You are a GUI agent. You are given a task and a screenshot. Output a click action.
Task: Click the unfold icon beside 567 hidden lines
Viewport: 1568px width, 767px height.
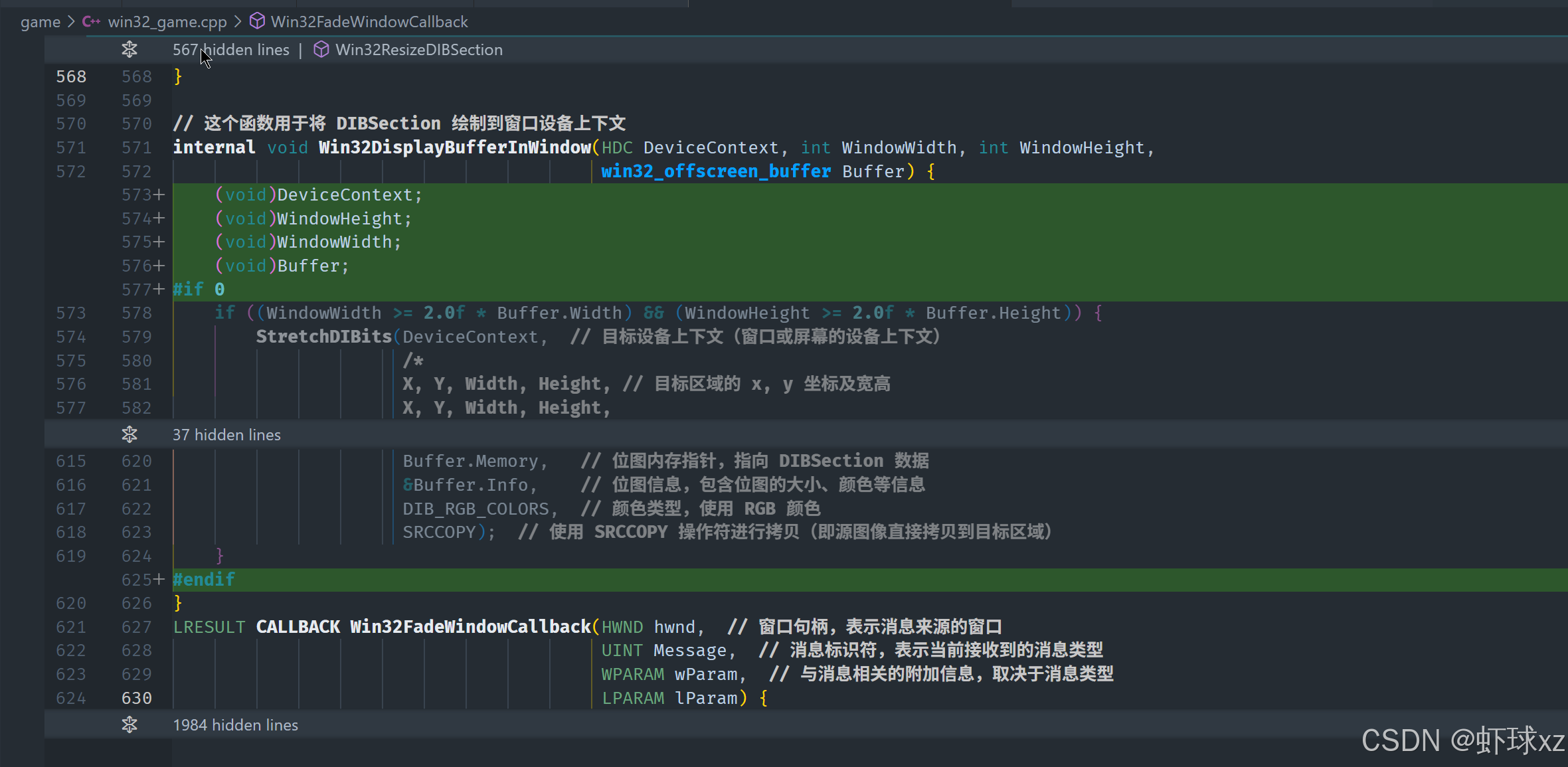pos(130,50)
